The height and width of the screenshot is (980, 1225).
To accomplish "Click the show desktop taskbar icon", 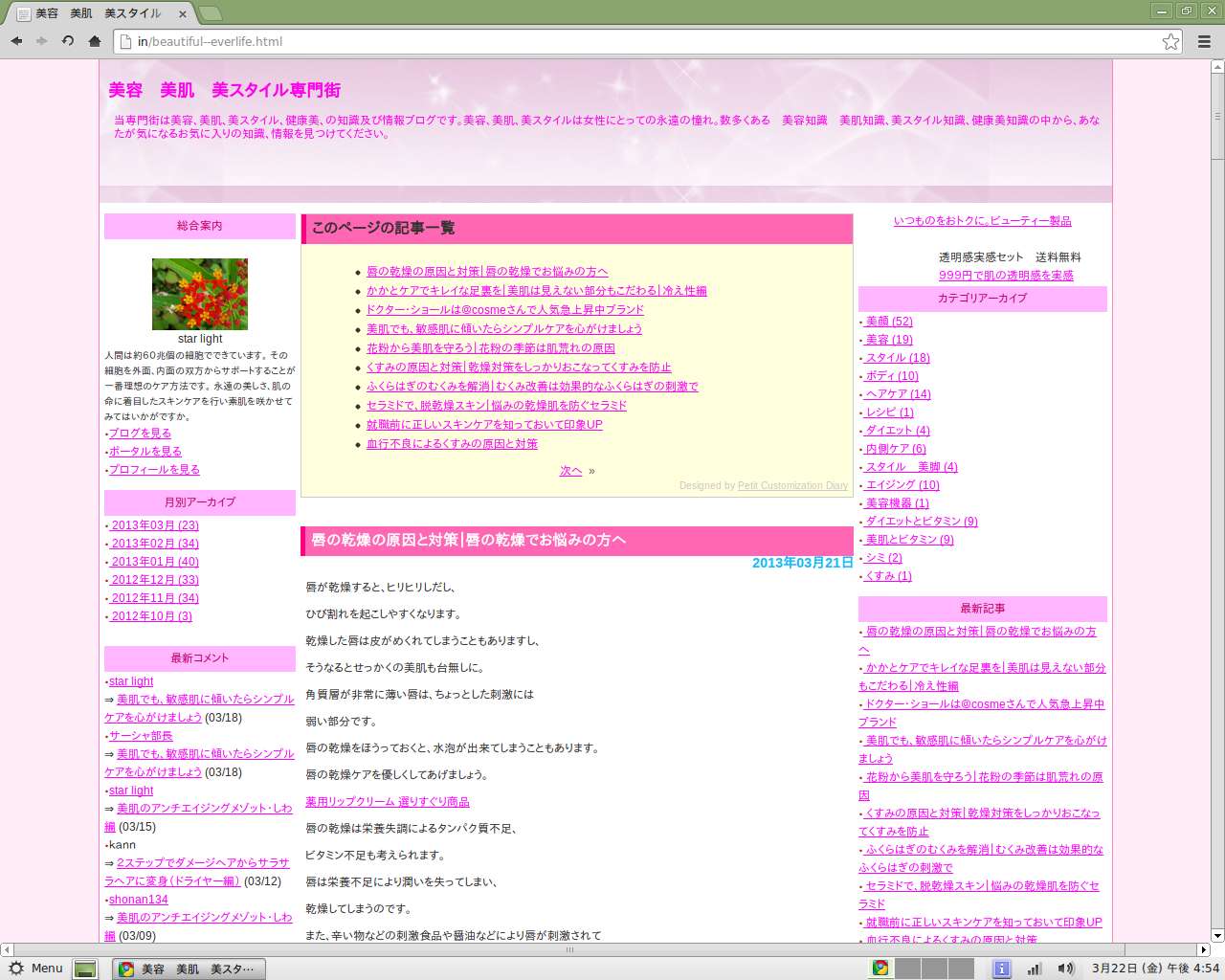I will point(85,969).
